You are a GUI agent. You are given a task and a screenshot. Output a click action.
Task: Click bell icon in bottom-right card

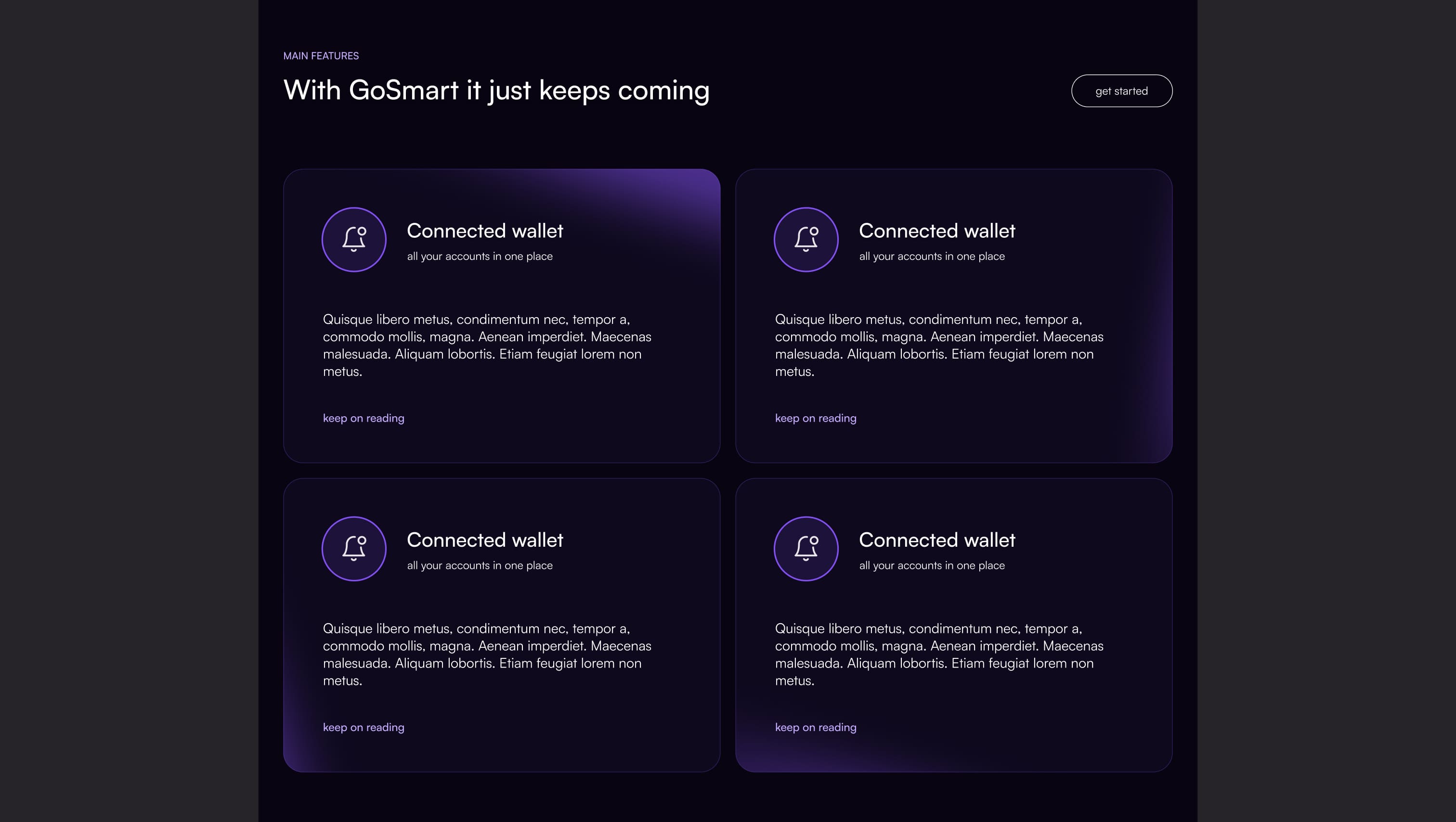[806, 549]
